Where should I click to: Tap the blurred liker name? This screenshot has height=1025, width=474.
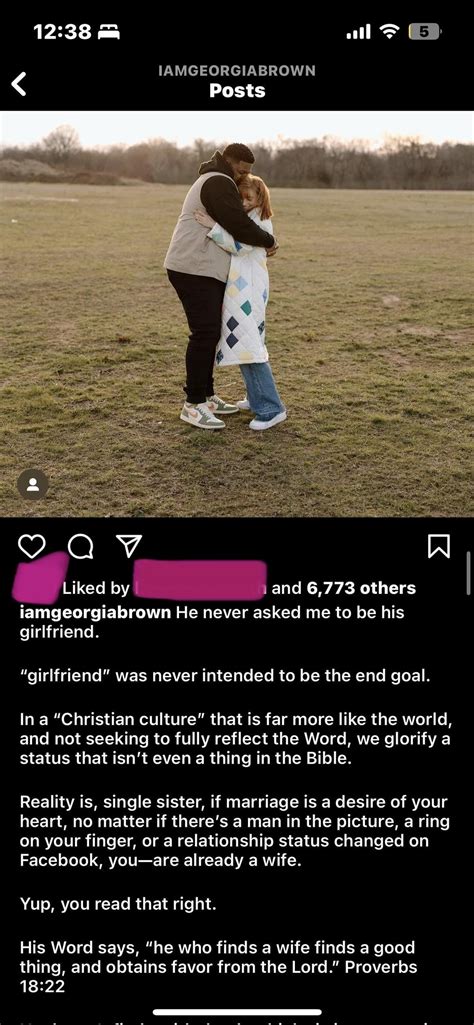[200, 580]
